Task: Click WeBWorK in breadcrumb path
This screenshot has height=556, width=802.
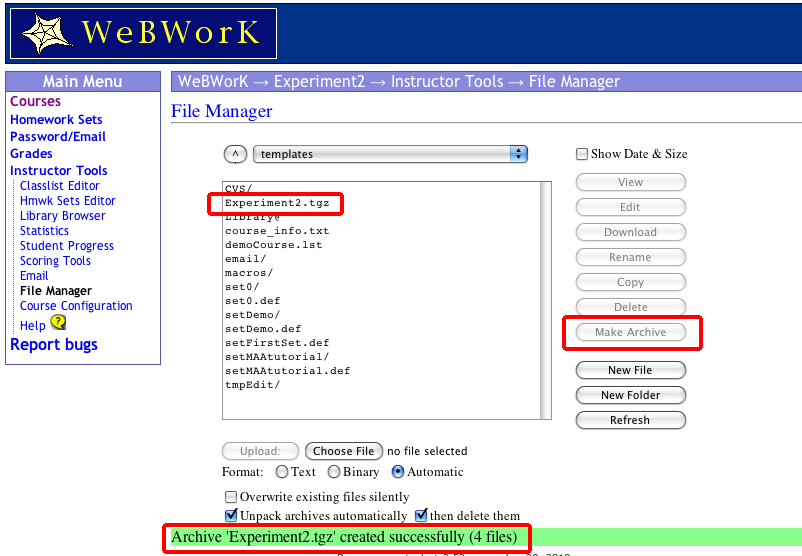Action: tap(213, 81)
